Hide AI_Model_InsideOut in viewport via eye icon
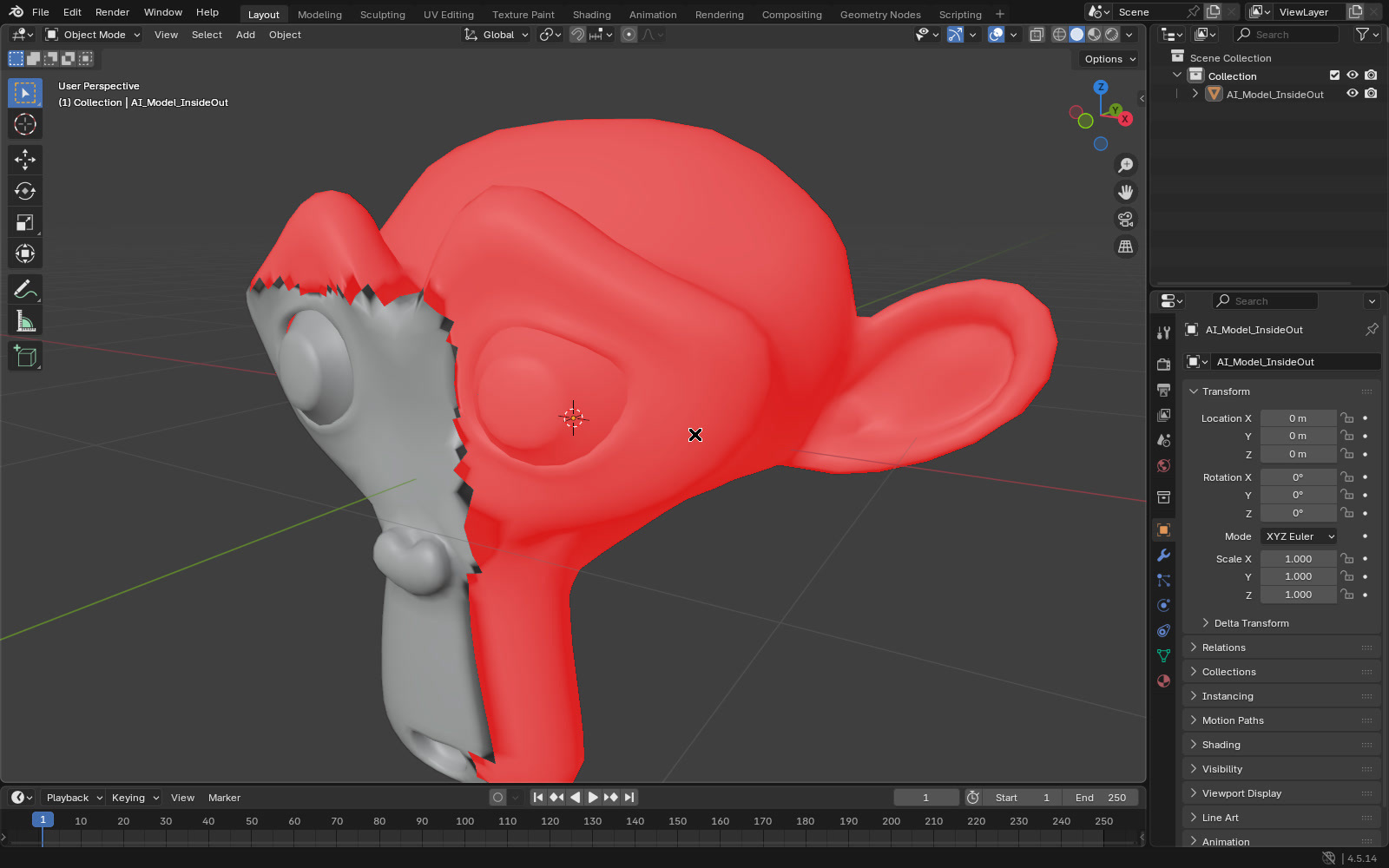Screen dimensions: 1389x868 point(1353,94)
